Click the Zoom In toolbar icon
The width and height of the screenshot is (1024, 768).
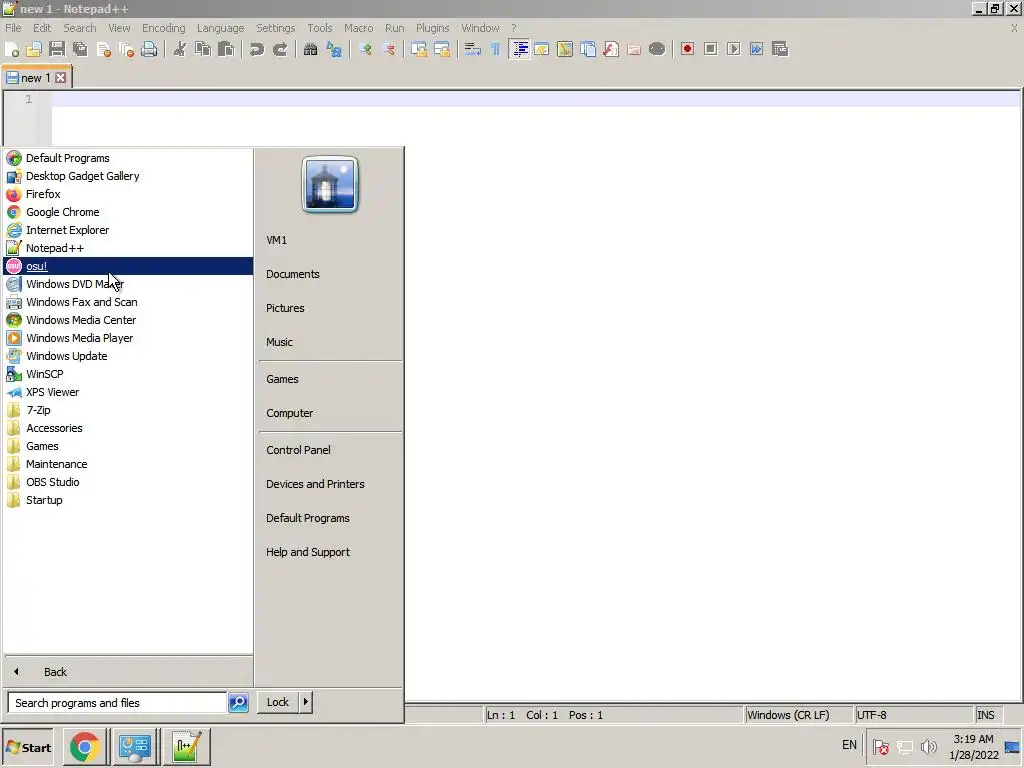pyautogui.click(x=365, y=50)
